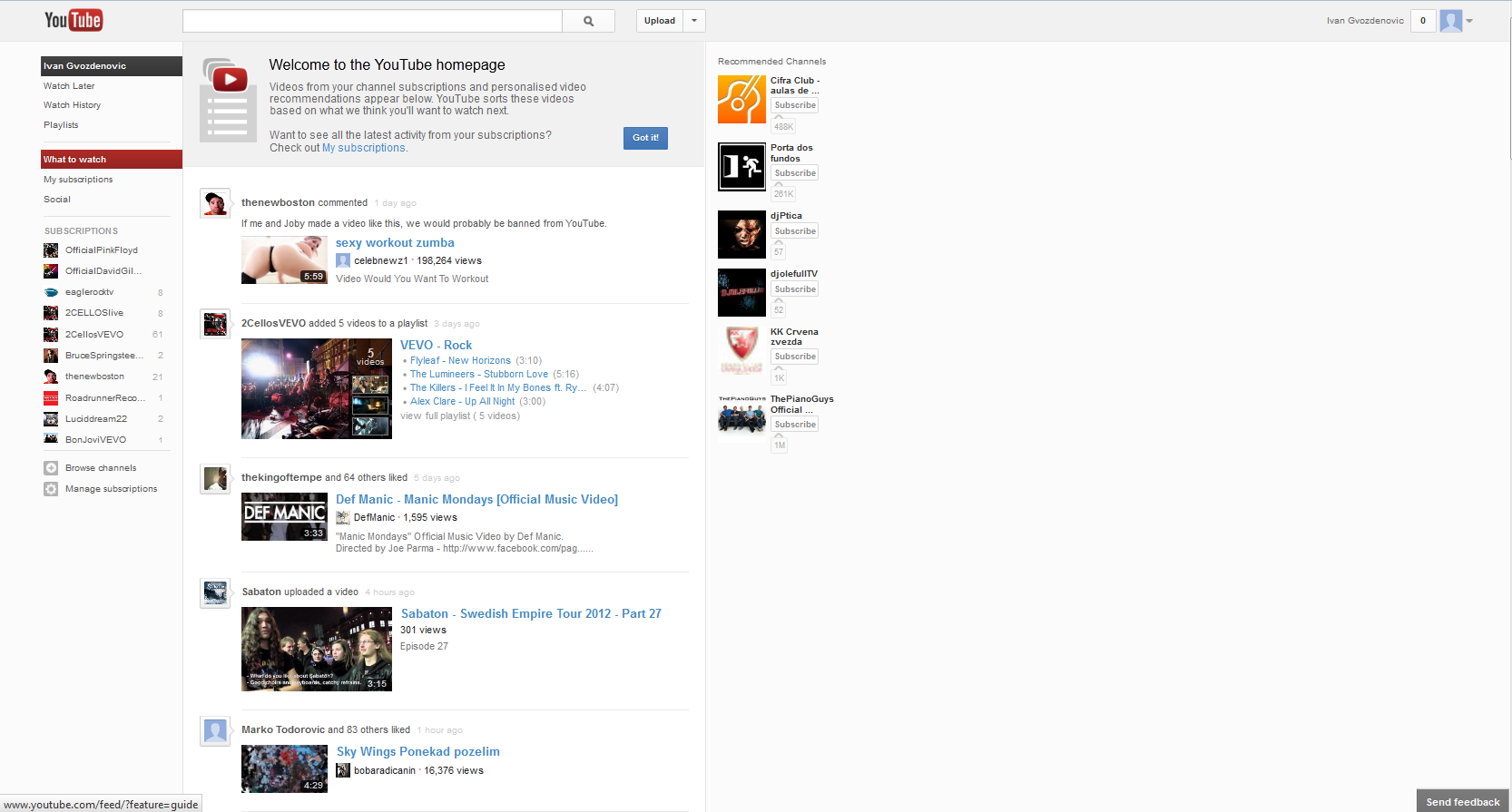Viewport: 1512px width, 812px height.
Task: Open the Def Manic video thumbnail
Action: click(284, 517)
